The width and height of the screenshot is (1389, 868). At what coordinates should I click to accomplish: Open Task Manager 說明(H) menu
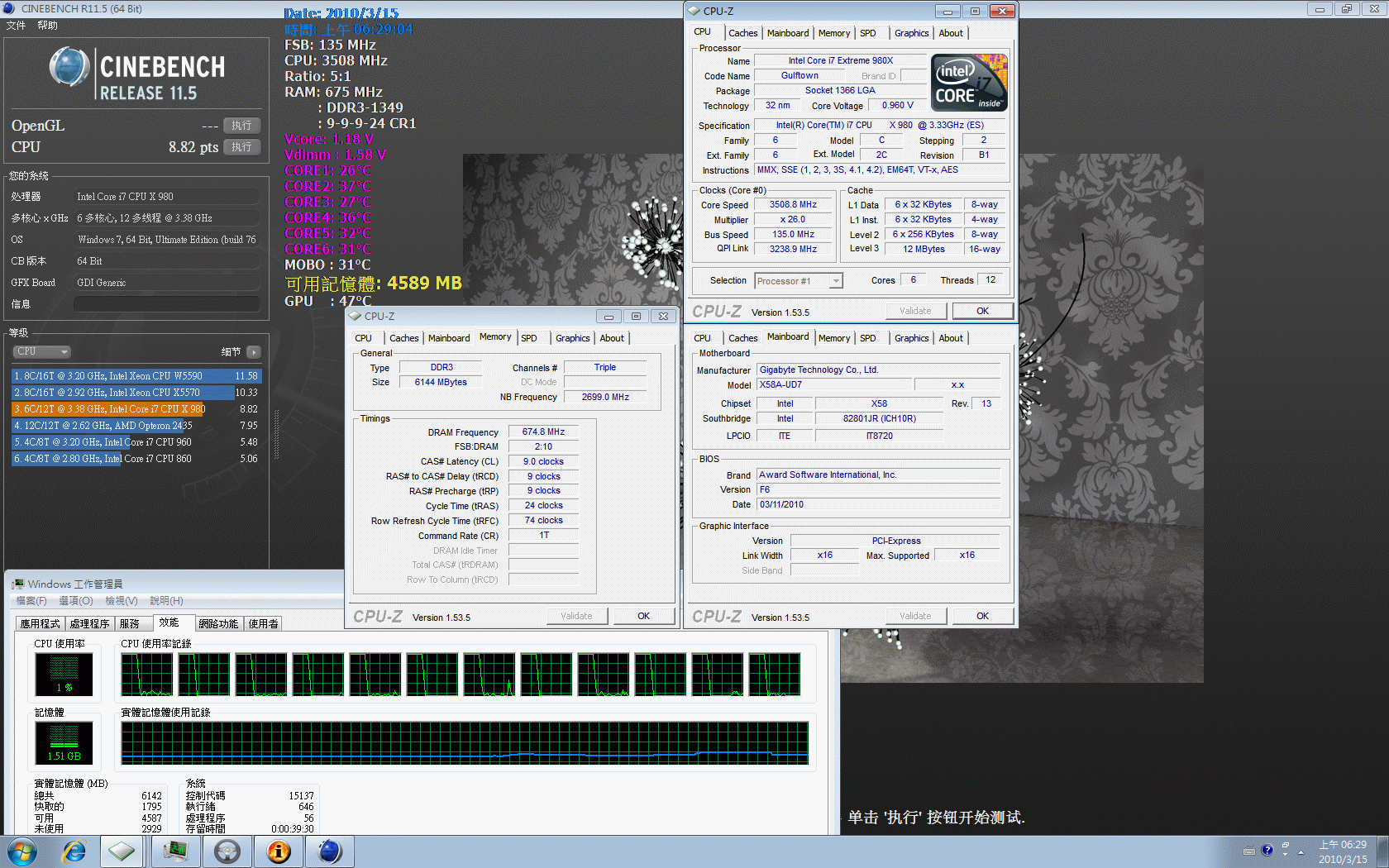tap(166, 601)
